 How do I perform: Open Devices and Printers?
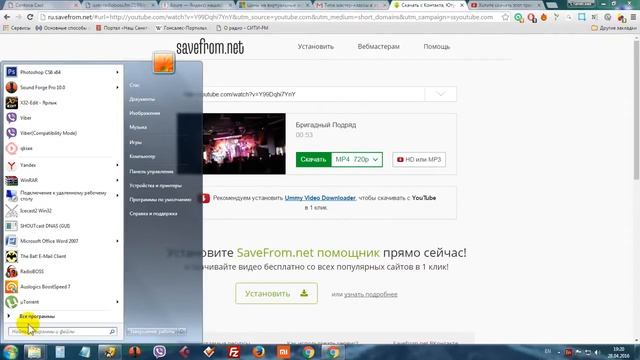(156, 185)
